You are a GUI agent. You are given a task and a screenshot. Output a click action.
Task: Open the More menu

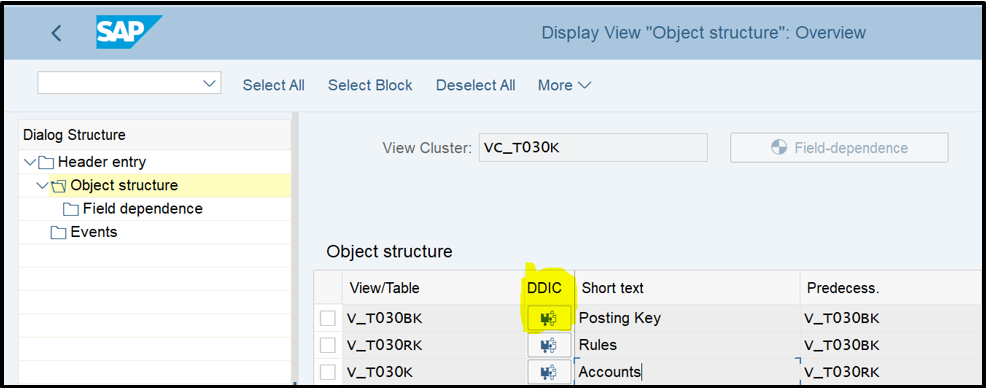[x=564, y=85]
